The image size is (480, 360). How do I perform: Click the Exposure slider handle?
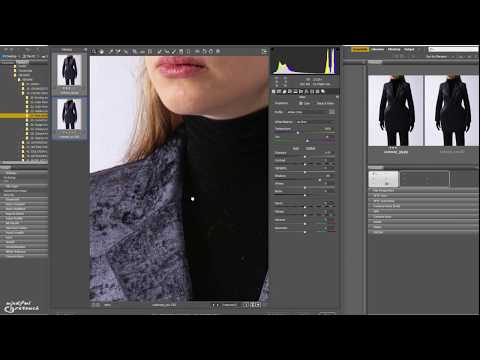[x=305, y=157]
